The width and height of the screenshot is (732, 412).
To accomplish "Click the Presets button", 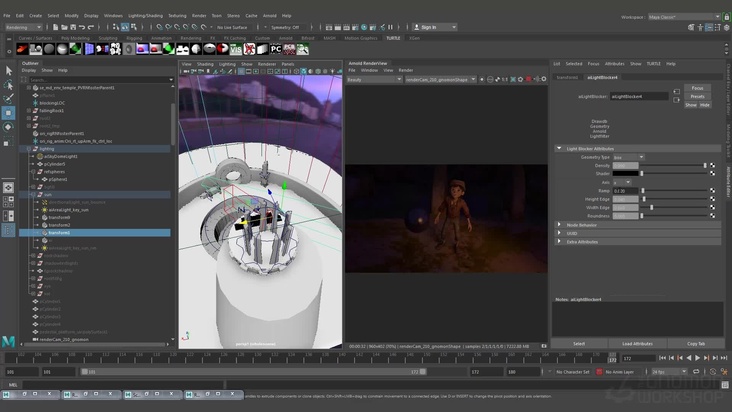I will coord(697,96).
